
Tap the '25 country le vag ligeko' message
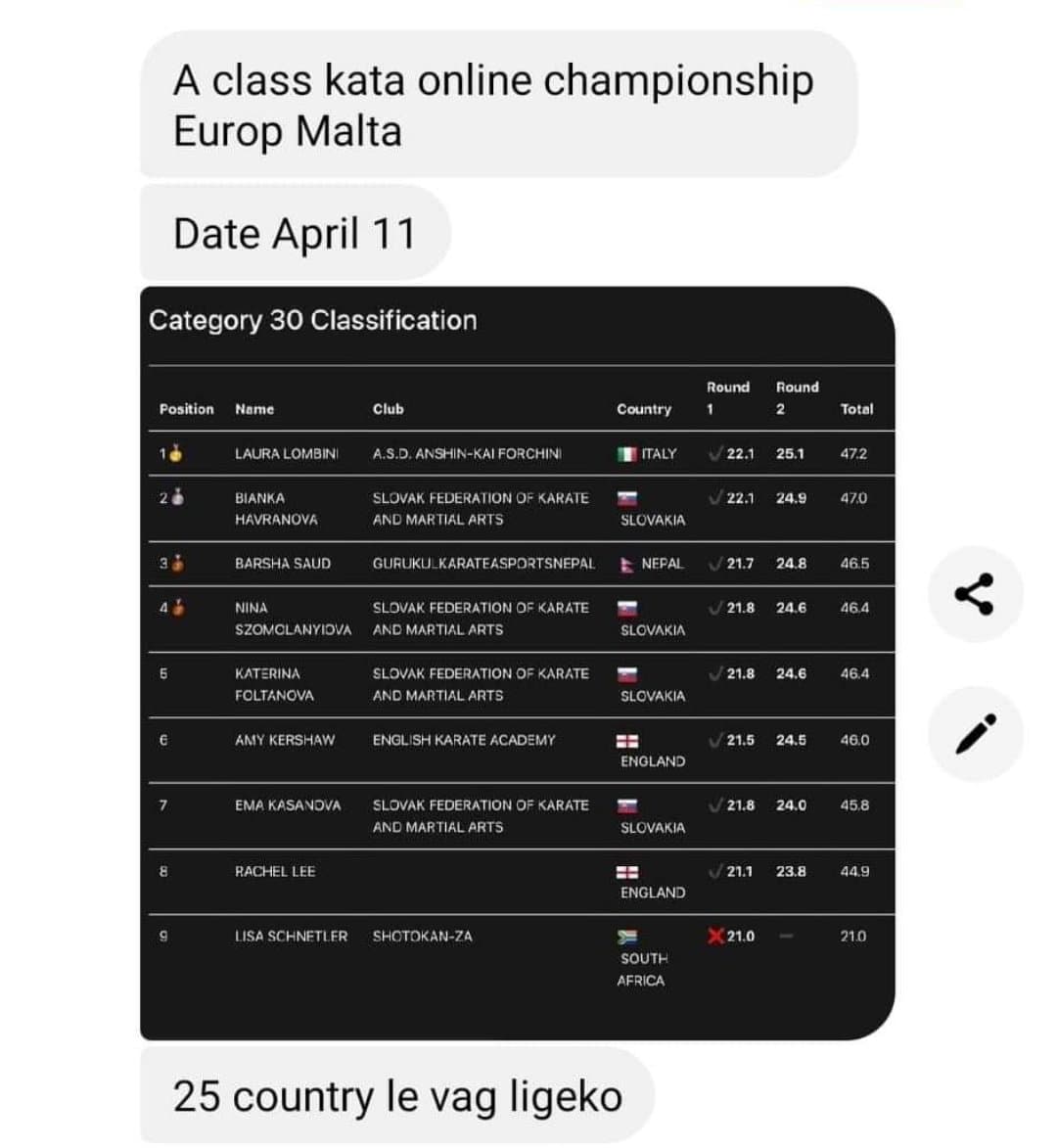tap(396, 1095)
